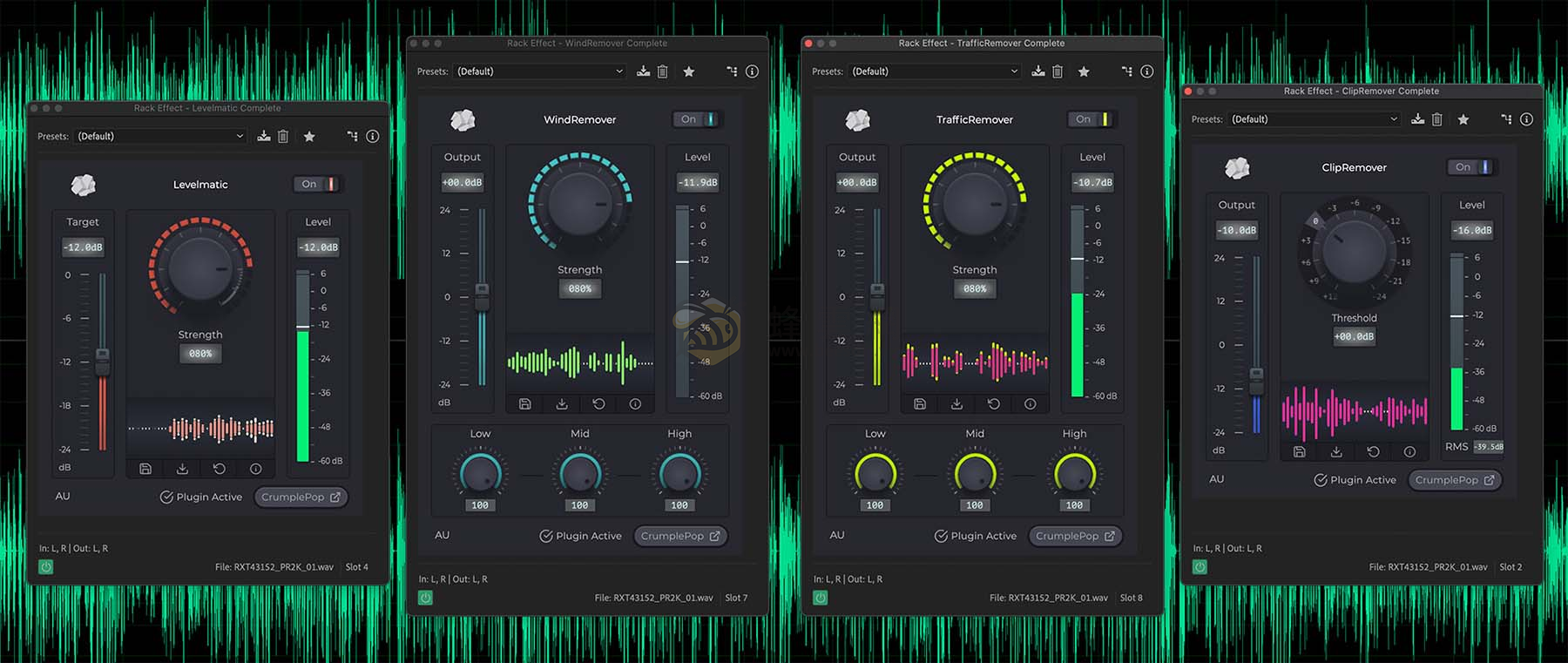This screenshot has width=1568, height=663.
Task: Open info icon in Levelmatic rack header
Action: (373, 136)
